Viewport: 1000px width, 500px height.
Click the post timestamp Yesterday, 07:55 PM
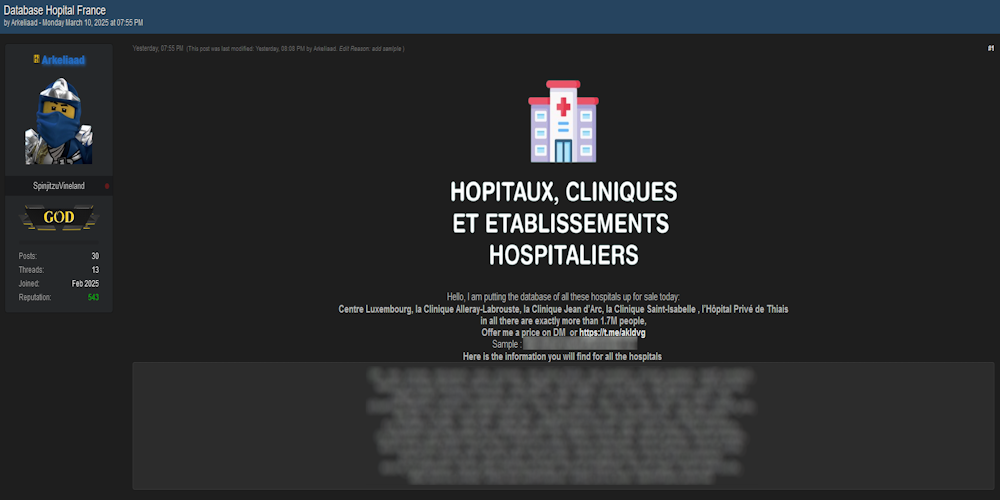[158, 48]
